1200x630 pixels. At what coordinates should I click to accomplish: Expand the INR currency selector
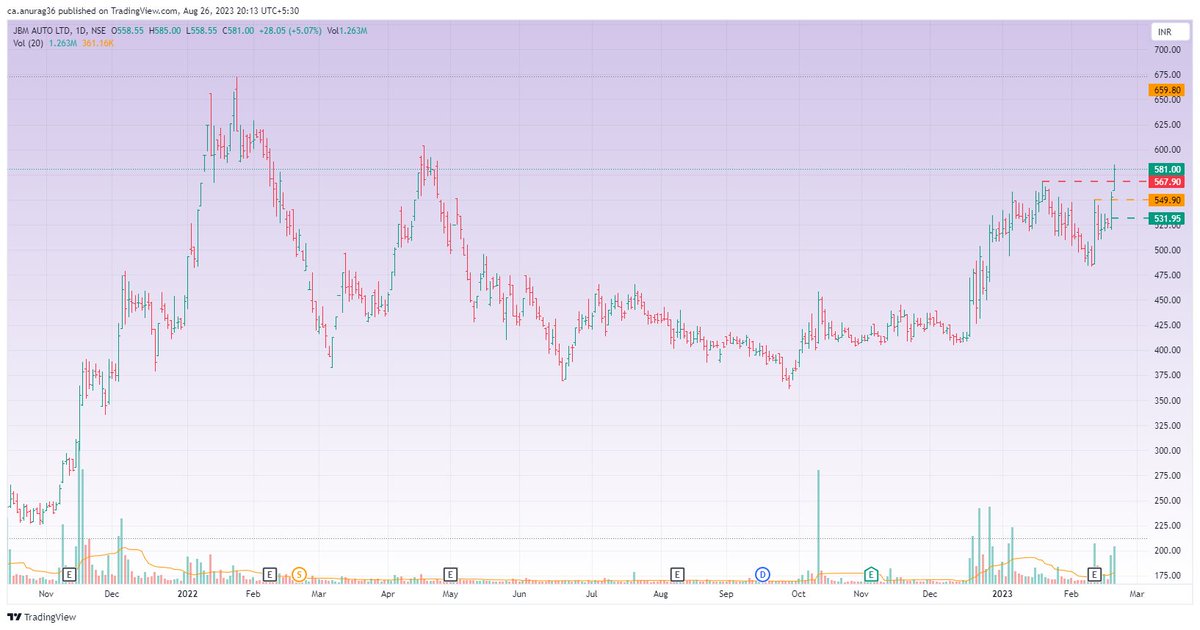coord(1163,31)
